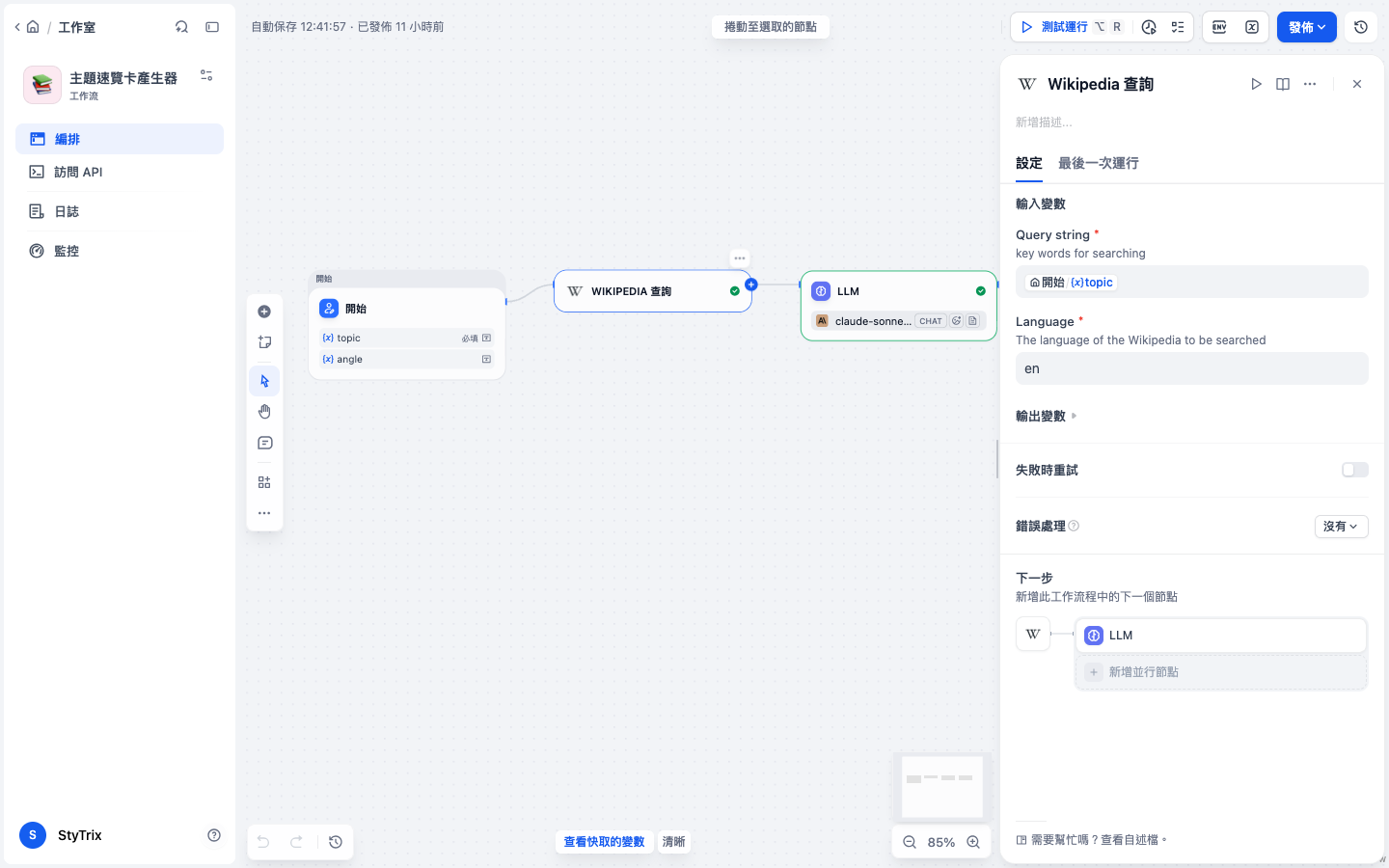Expand 輸出變數 section
This screenshot has width=1389, height=868.
pyautogui.click(x=1046, y=416)
